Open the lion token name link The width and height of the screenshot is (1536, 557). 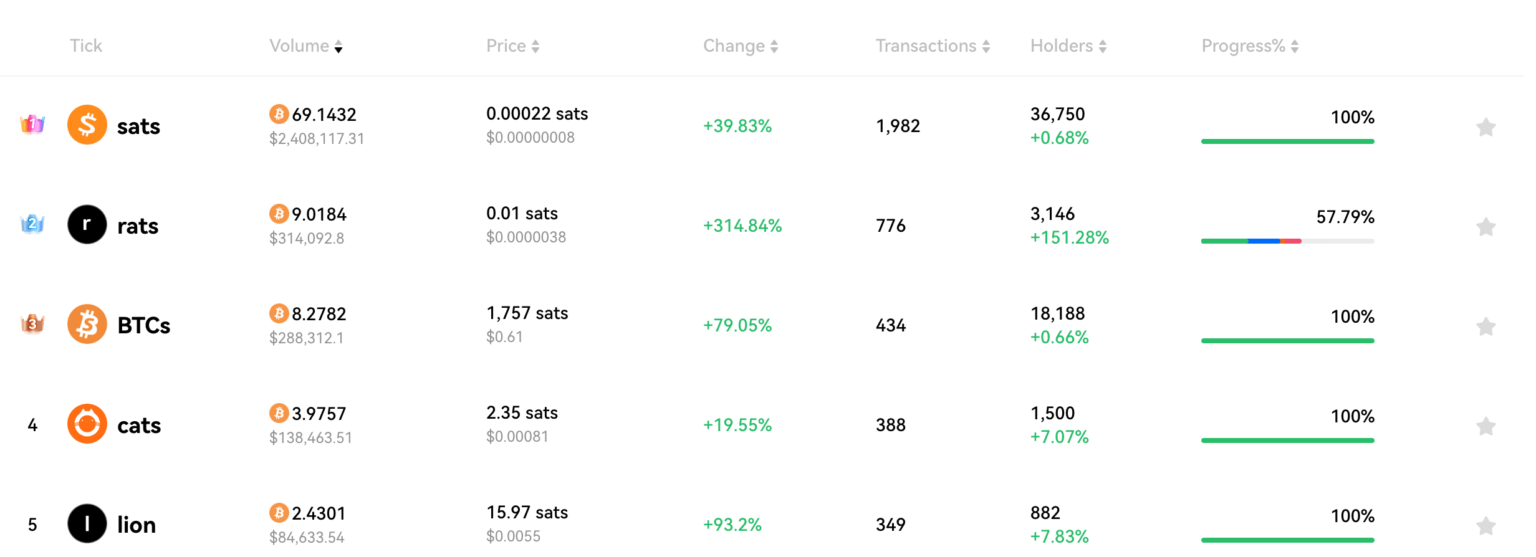(x=136, y=525)
